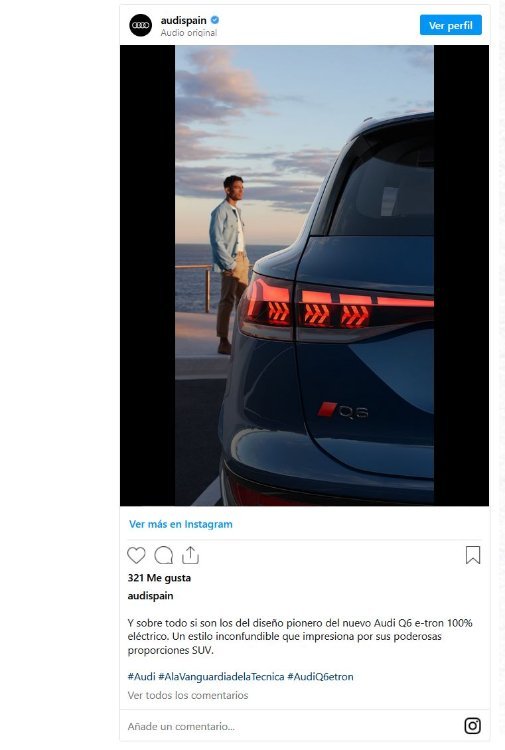Click the blue verified badge
Viewport: 505px width, 750px height.
coord(215,20)
